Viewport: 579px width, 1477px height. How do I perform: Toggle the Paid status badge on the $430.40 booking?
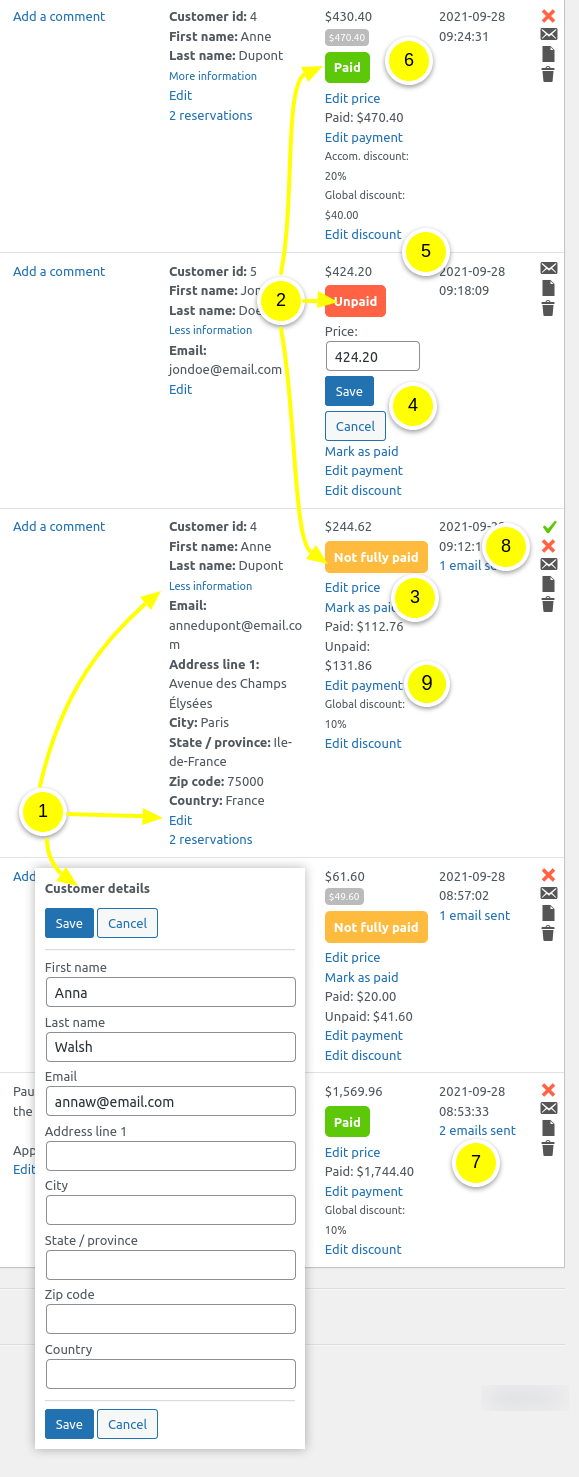[x=347, y=67]
